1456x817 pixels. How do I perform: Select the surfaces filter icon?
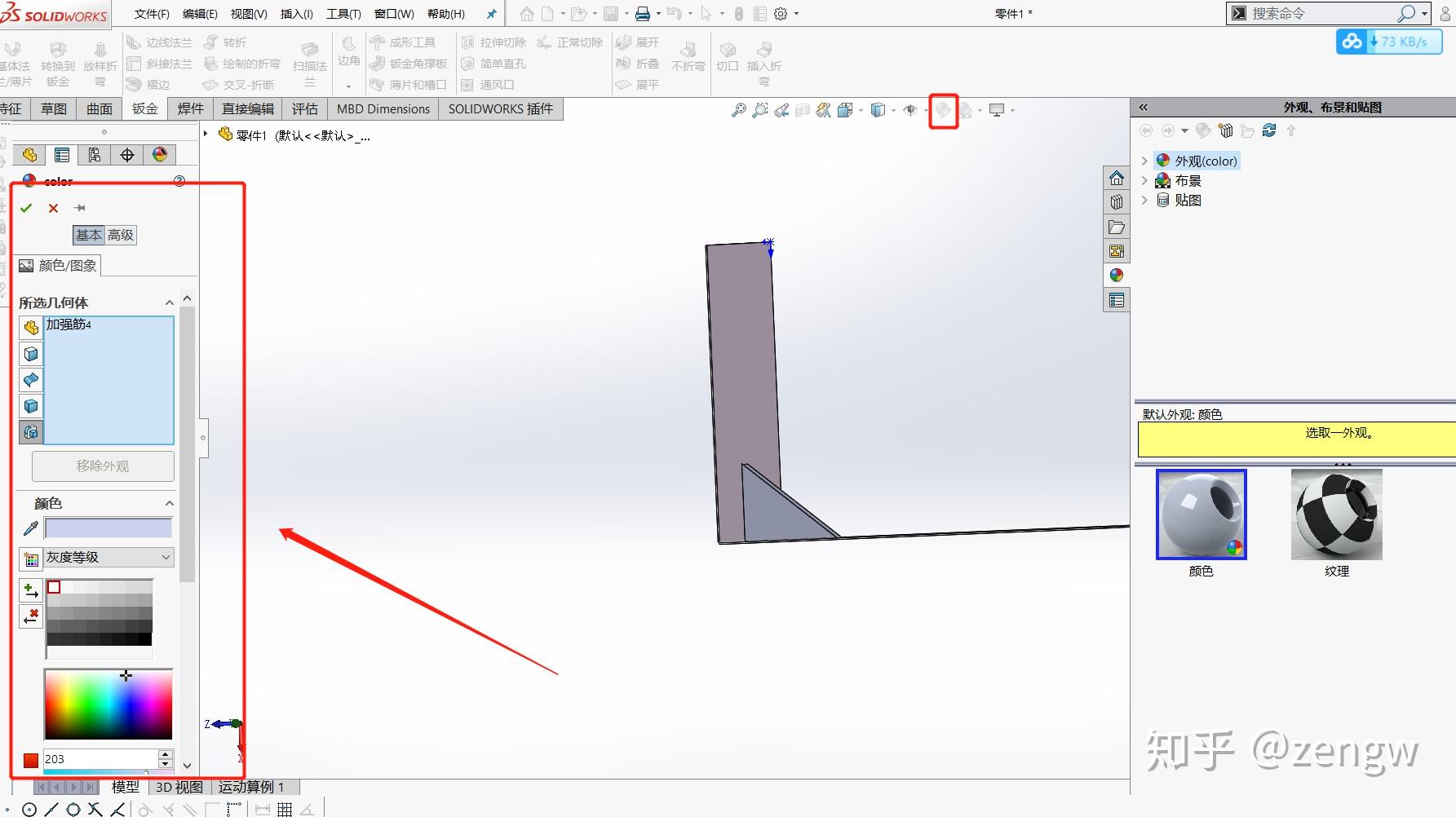click(x=31, y=380)
